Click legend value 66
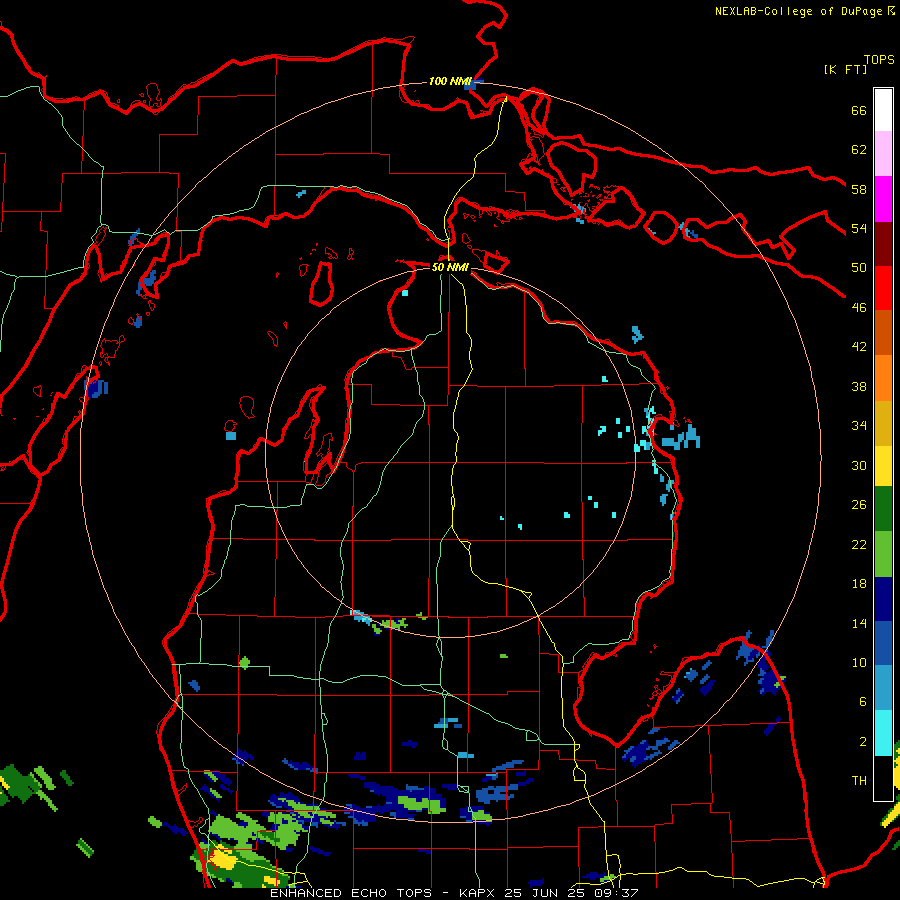This screenshot has width=900, height=900. 859,110
